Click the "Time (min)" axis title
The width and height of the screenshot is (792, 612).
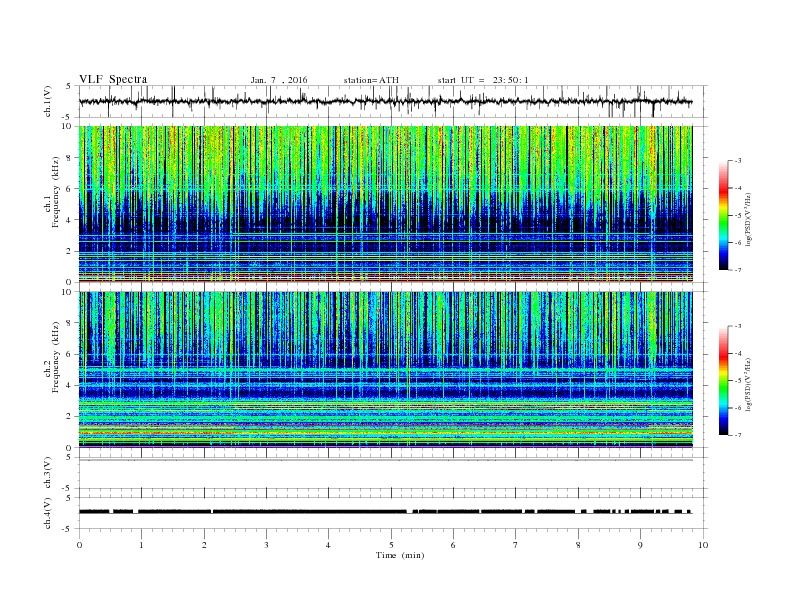400,555
